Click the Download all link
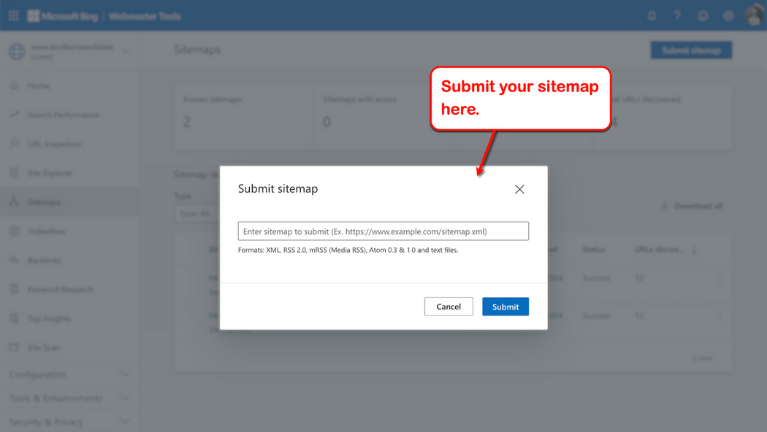This screenshot has height=432, width=767. pos(693,206)
